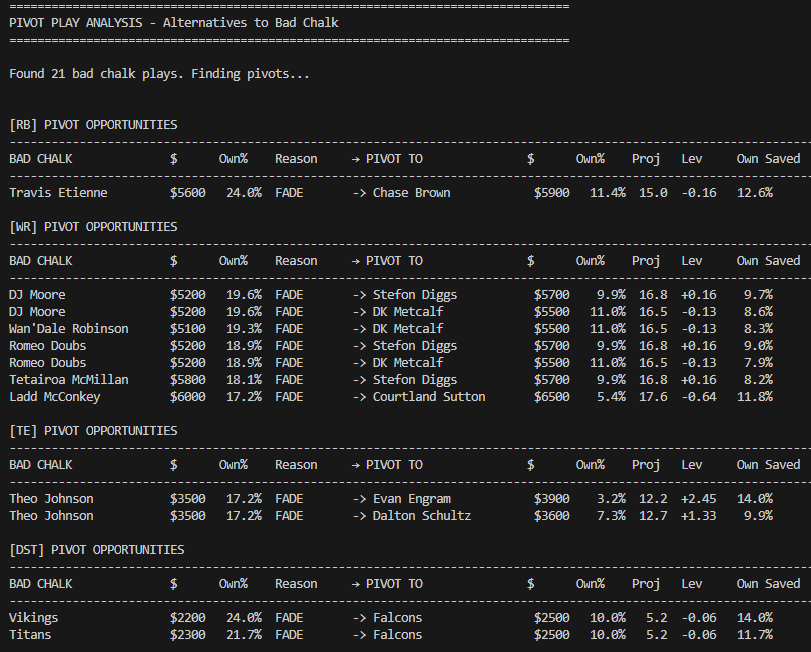The width and height of the screenshot is (811, 652).
Task: Click the '[WR] PIVOT OPPORTUNITIES' heading
Action: 93,226
